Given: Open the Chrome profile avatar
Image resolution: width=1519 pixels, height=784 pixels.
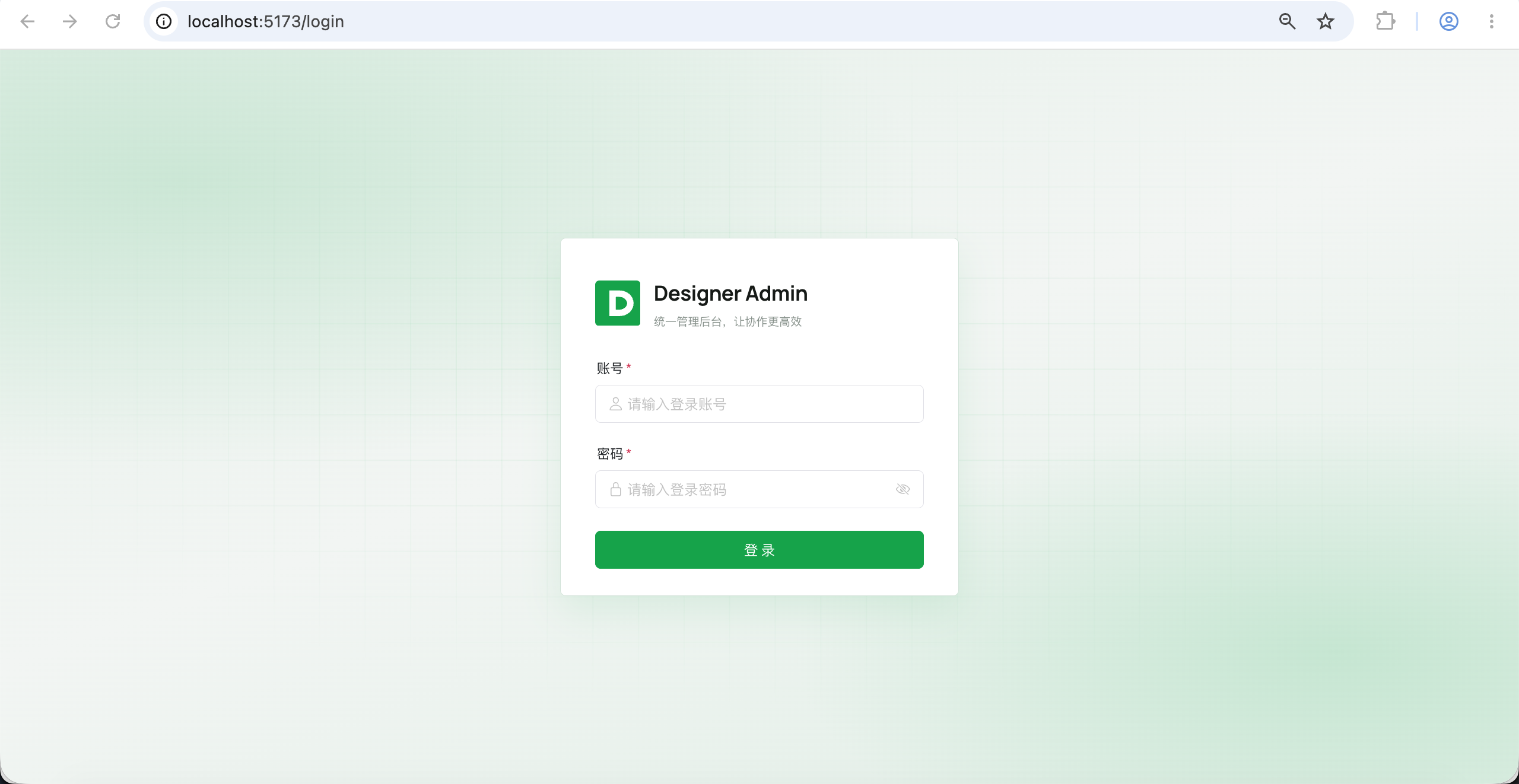Looking at the screenshot, I should (x=1449, y=21).
